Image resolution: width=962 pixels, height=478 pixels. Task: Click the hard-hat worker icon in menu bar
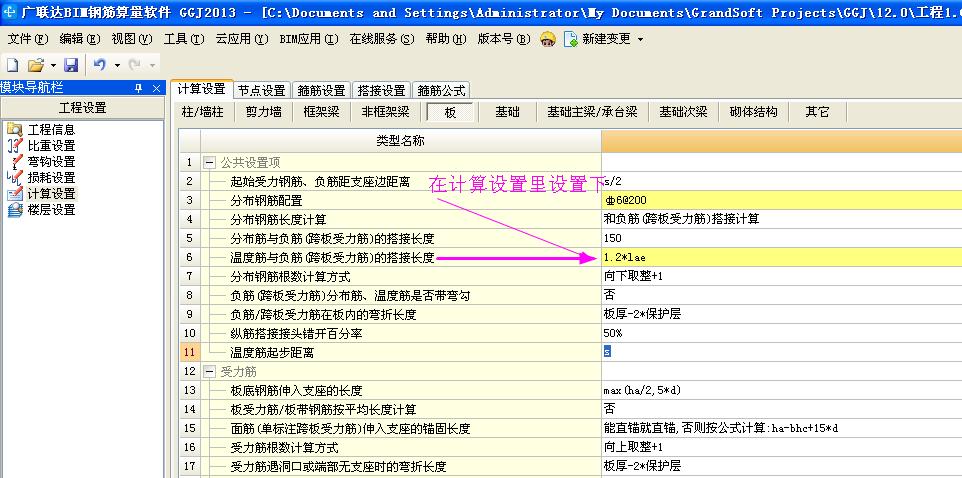548,39
